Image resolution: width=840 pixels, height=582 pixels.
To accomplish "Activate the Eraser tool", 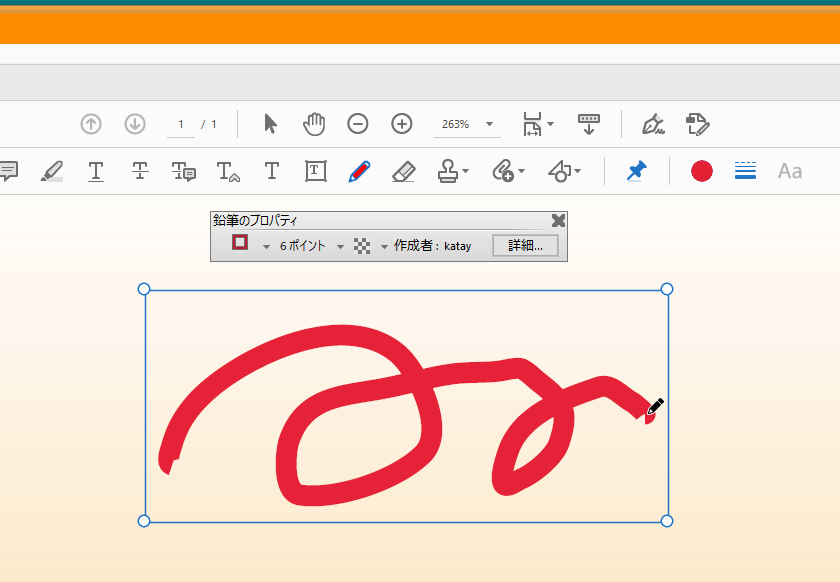I will (402, 171).
